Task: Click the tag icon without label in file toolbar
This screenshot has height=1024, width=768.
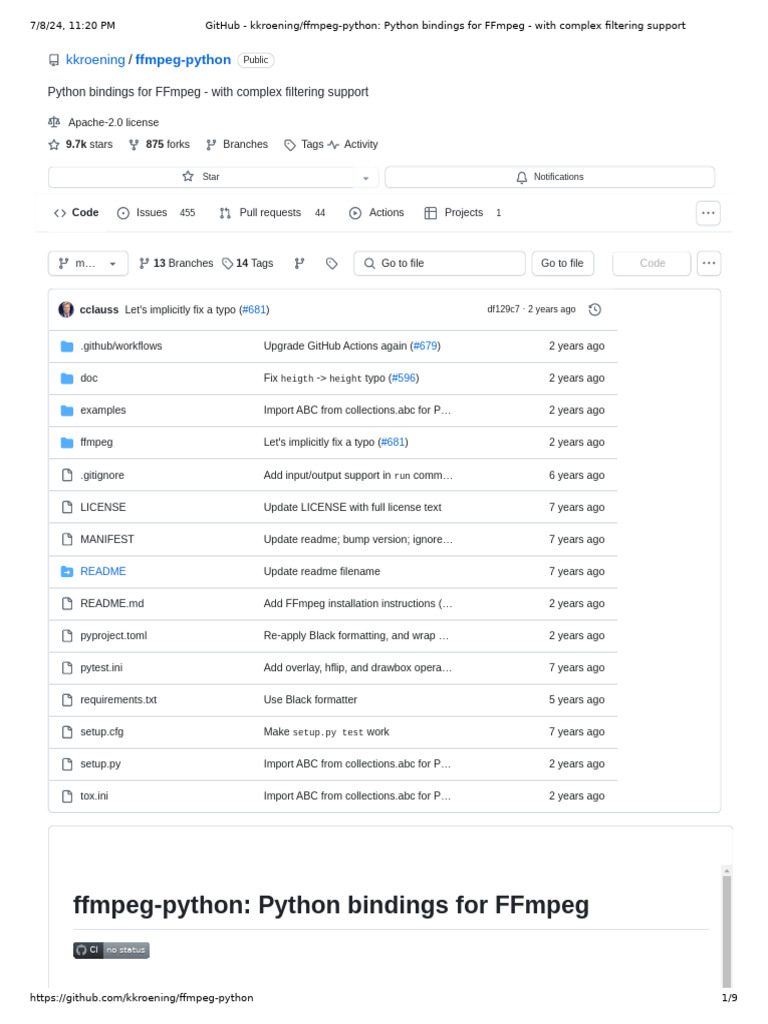Action: click(x=332, y=263)
